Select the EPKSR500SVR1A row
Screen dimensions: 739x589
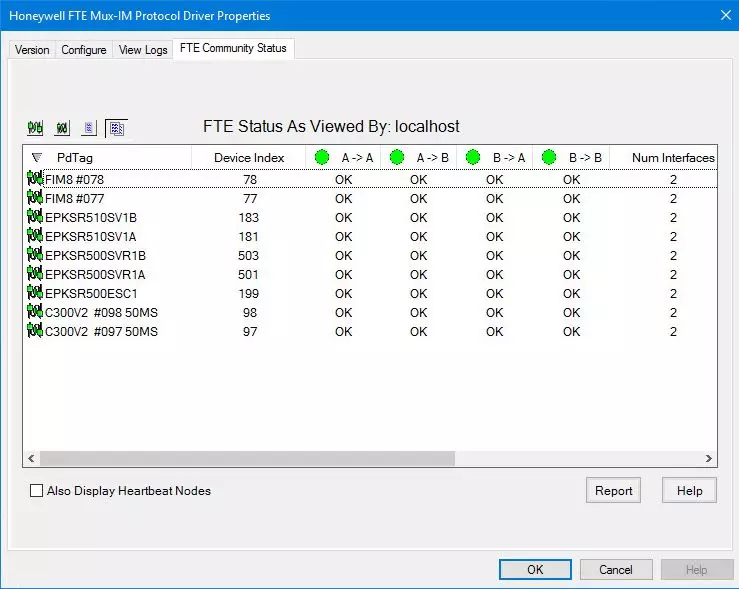(x=371, y=274)
